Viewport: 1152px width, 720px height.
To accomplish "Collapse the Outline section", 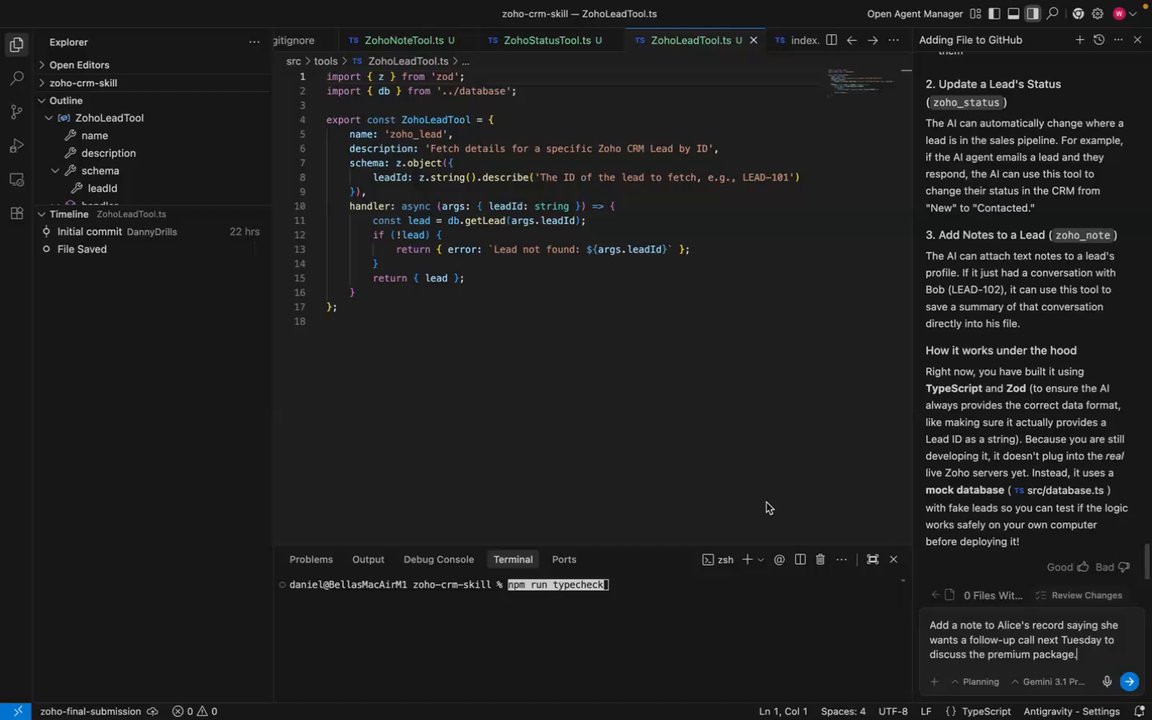I will coord(65,101).
